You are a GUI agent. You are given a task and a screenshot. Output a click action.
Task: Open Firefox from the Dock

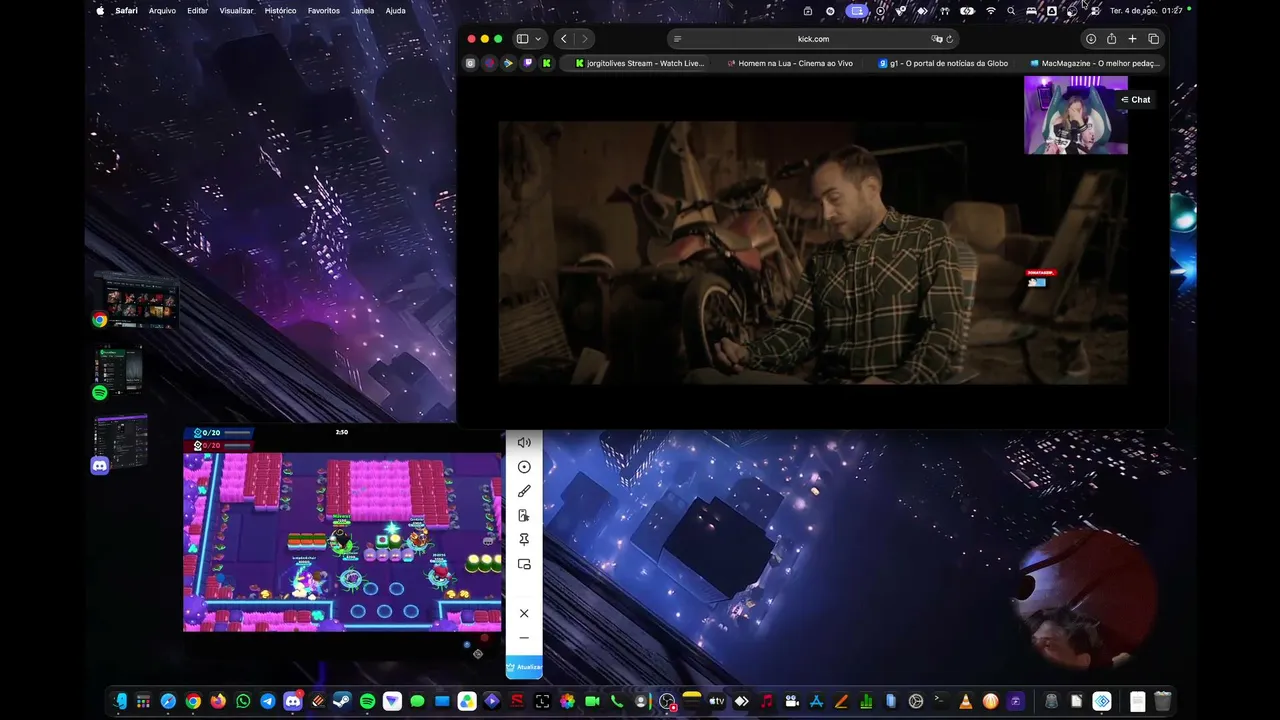coord(218,701)
